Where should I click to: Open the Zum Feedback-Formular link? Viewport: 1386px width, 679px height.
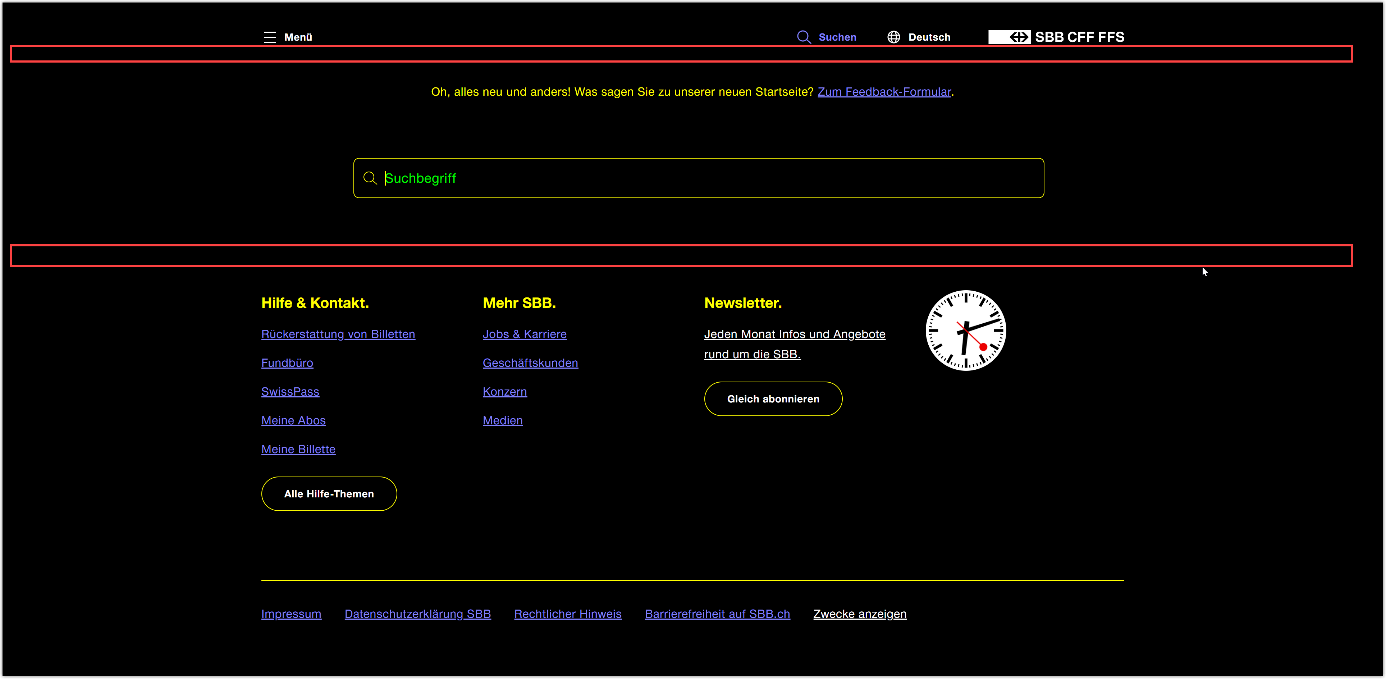[884, 91]
